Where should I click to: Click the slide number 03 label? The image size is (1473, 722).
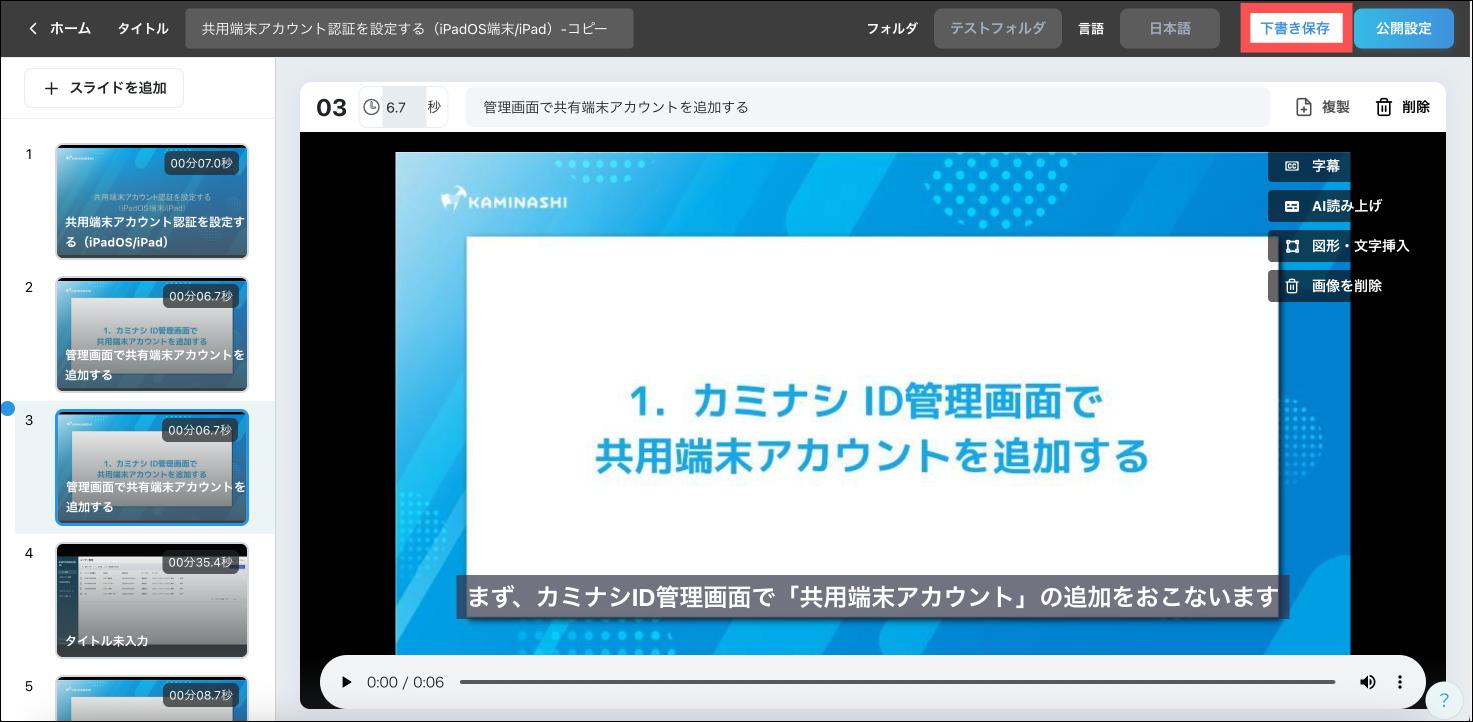331,108
